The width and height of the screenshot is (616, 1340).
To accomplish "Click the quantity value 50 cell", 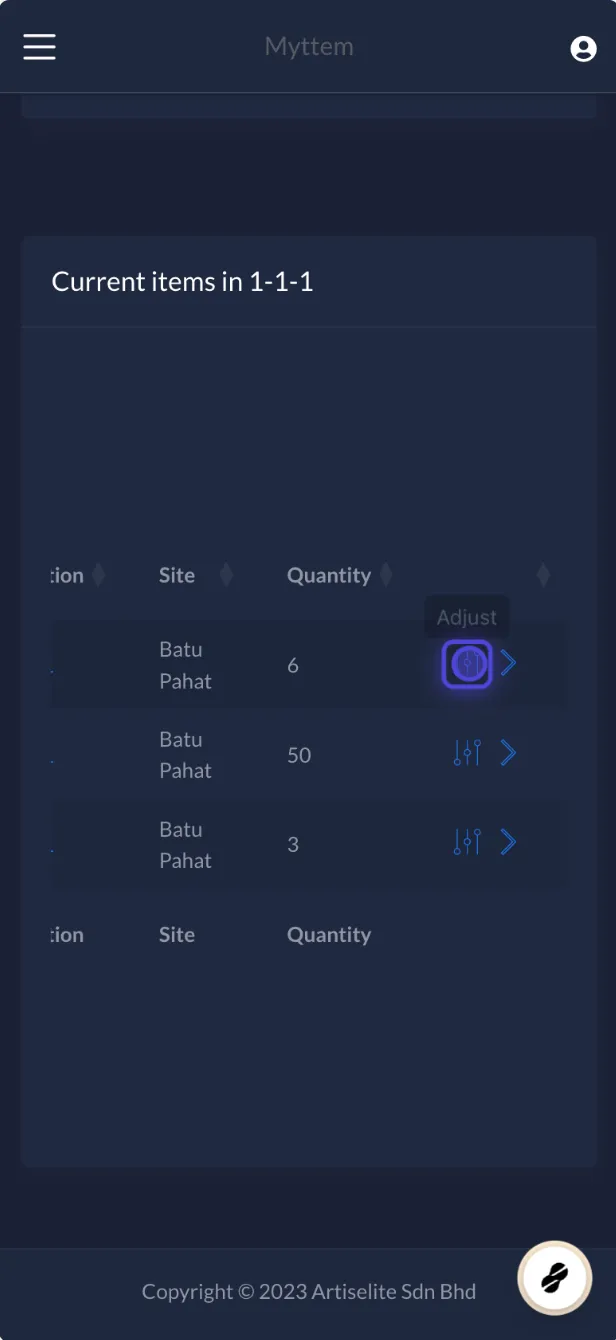I will pyautogui.click(x=298, y=755).
